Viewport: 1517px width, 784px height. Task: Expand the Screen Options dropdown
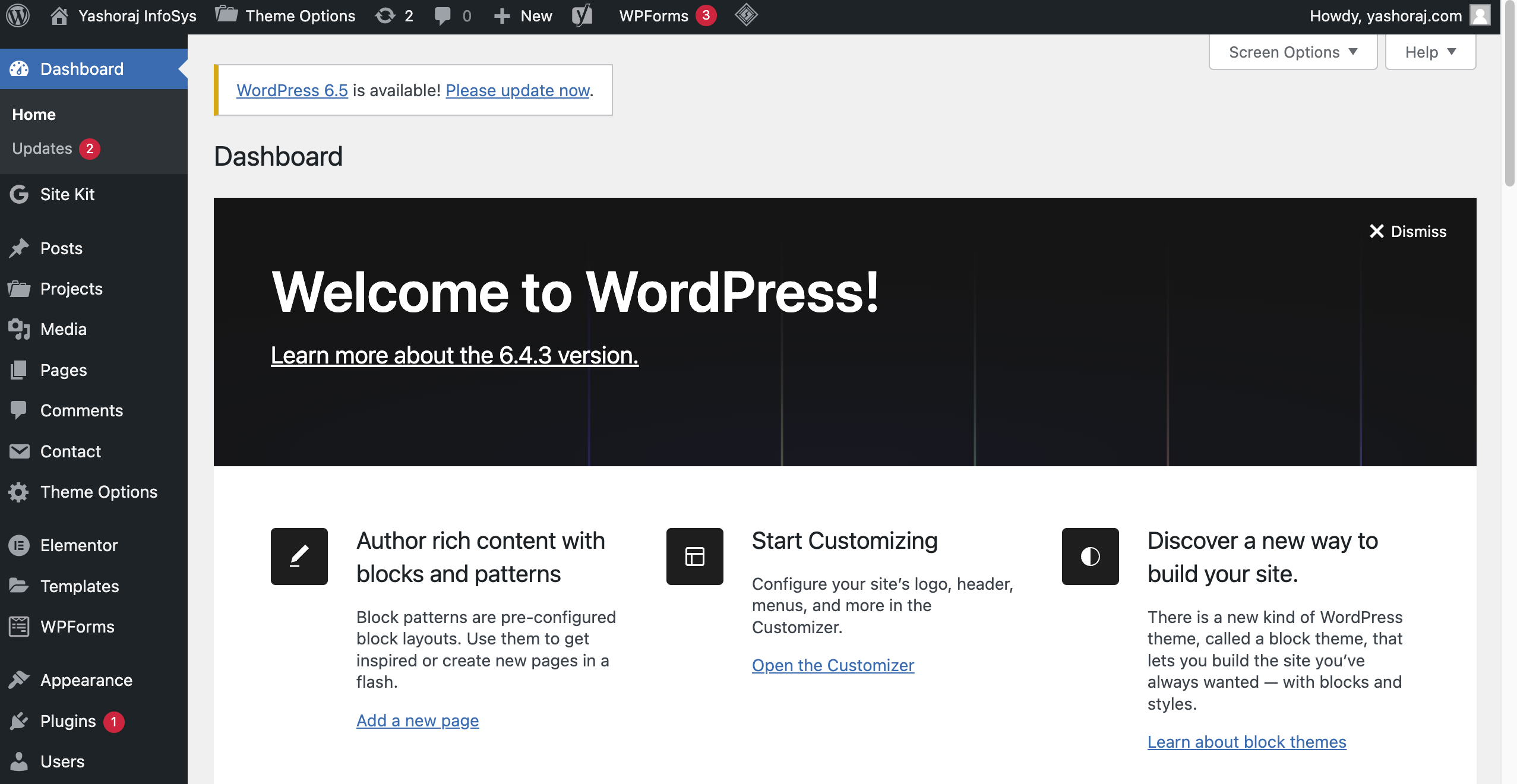(x=1292, y=52)
